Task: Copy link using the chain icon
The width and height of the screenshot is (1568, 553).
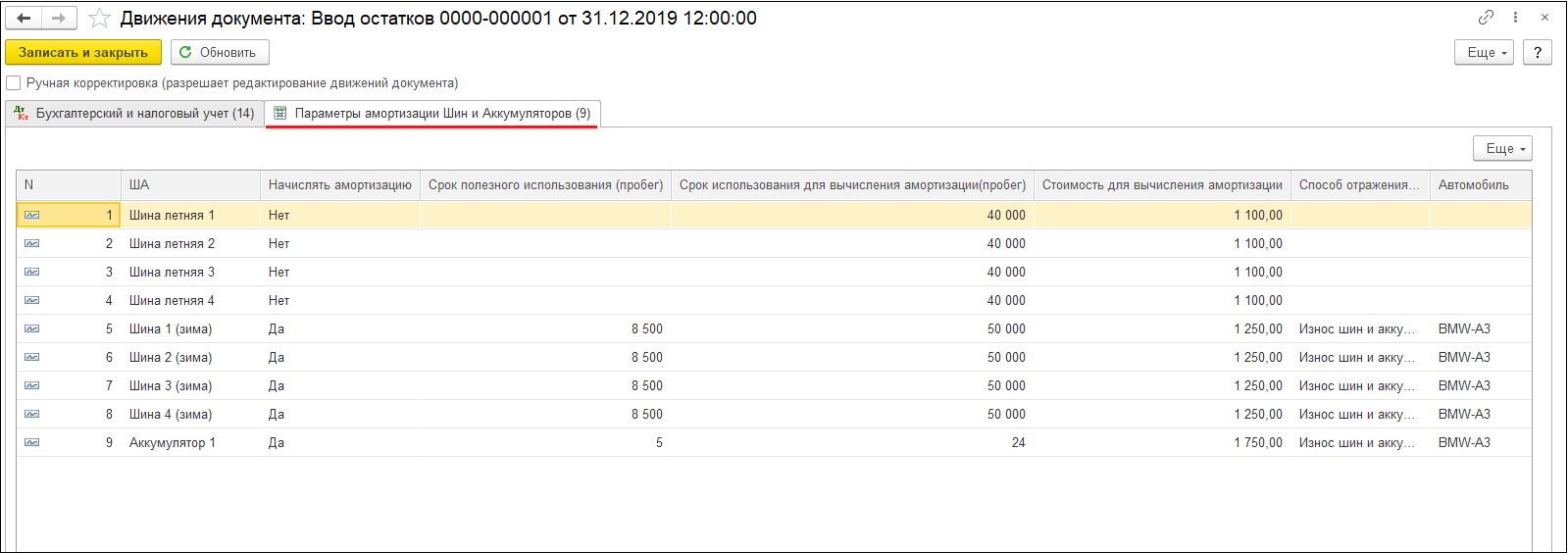Action: pos(1486,18)
